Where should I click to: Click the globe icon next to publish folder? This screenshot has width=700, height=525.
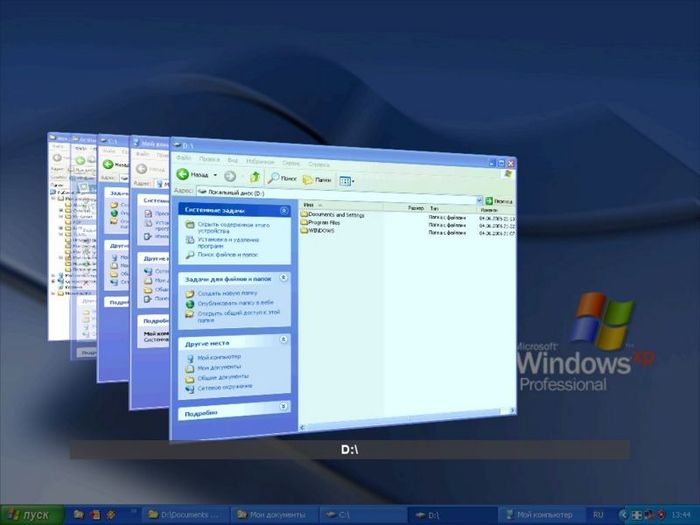[x=190, y=304]
